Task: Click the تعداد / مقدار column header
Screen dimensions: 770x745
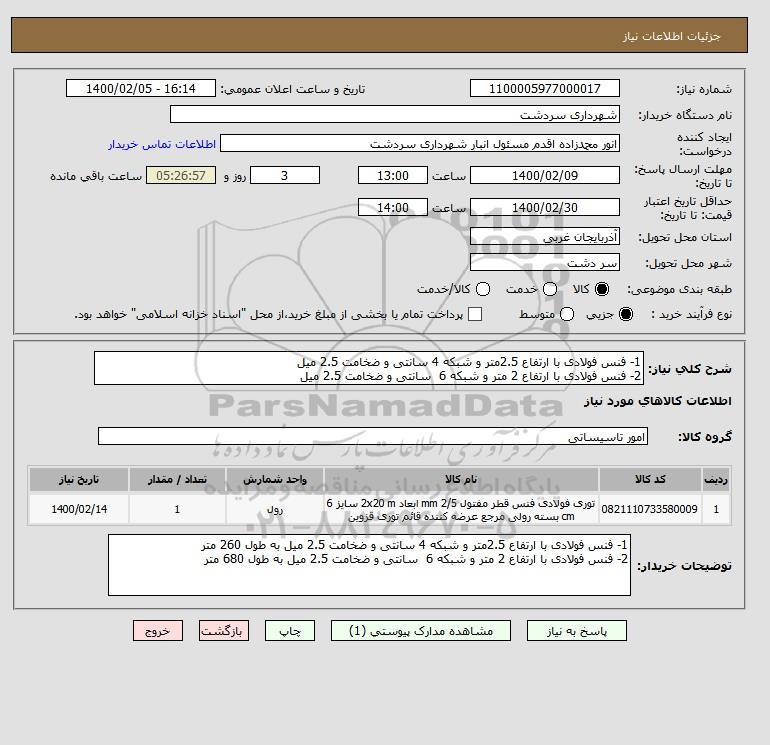Action: coord(177,479)
